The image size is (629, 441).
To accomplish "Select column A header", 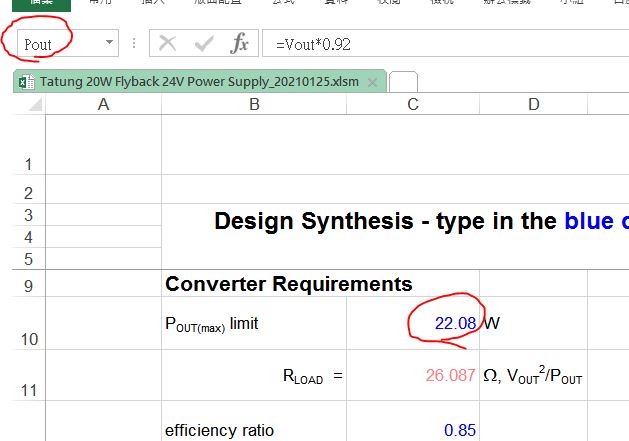I will [x=103, y=105].
